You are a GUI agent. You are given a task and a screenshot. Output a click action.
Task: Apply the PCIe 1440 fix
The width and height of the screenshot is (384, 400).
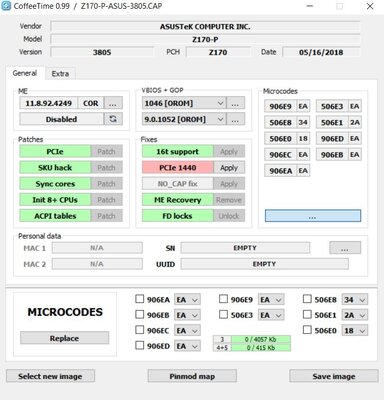coord(229,168)
